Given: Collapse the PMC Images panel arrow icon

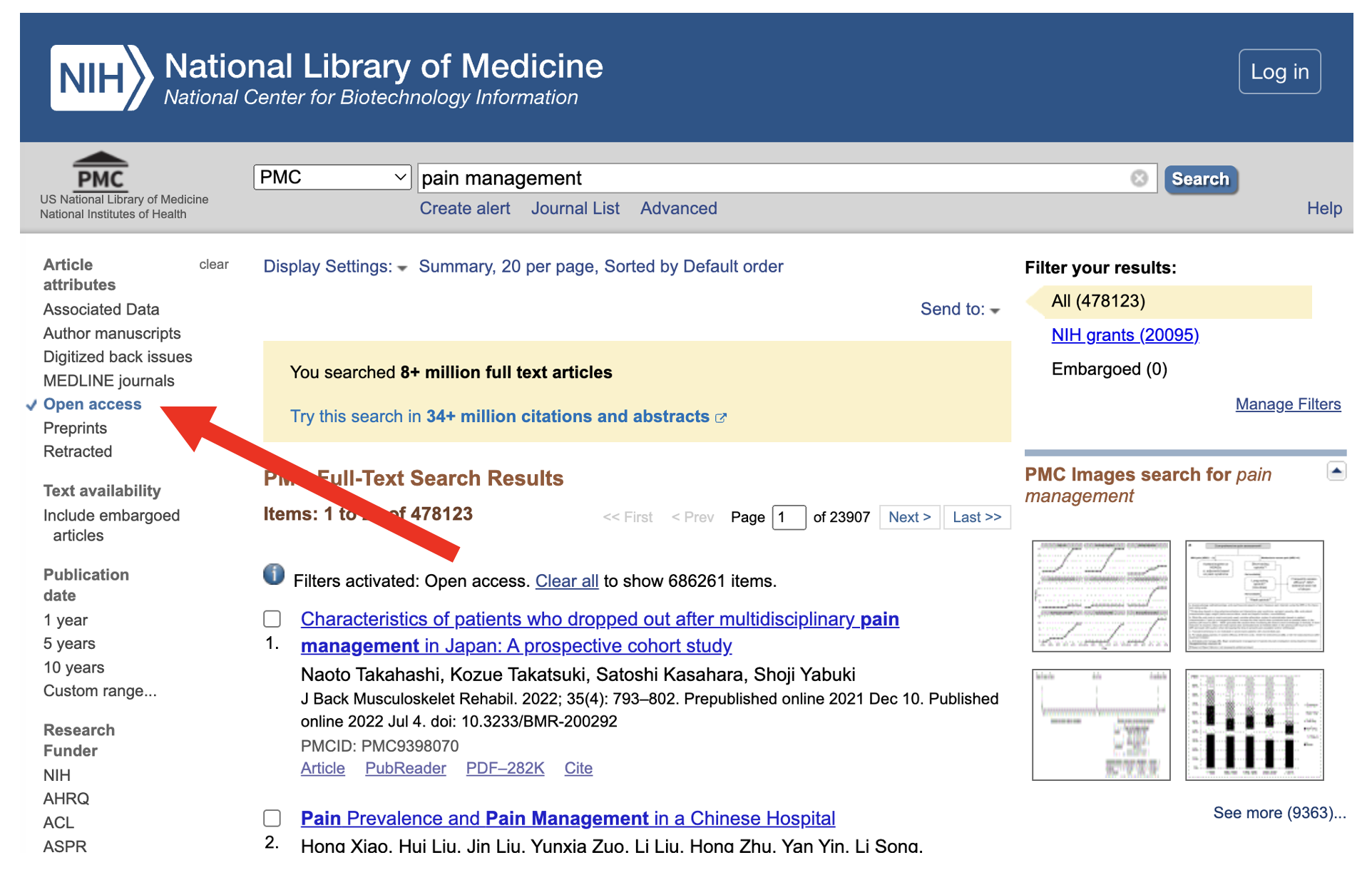Looking at the screenshot, I should coord(1336,471).
